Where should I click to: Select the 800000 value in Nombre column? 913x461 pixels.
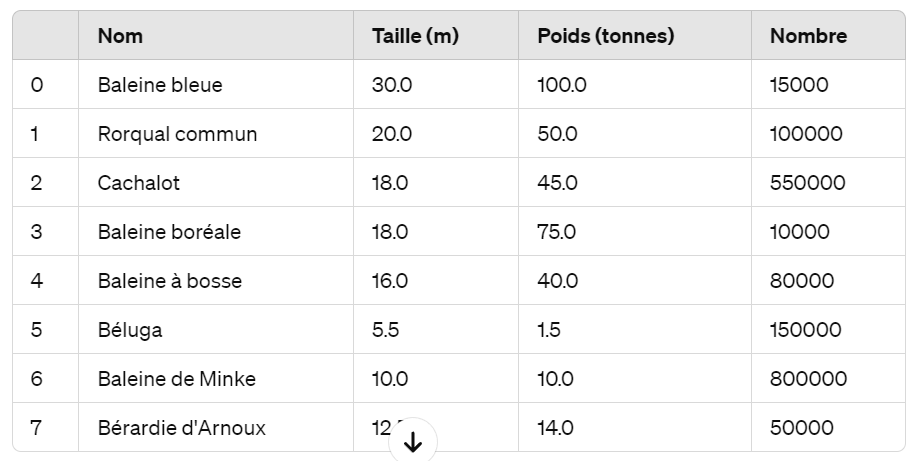pyautogui.click(x=808, y=379)
